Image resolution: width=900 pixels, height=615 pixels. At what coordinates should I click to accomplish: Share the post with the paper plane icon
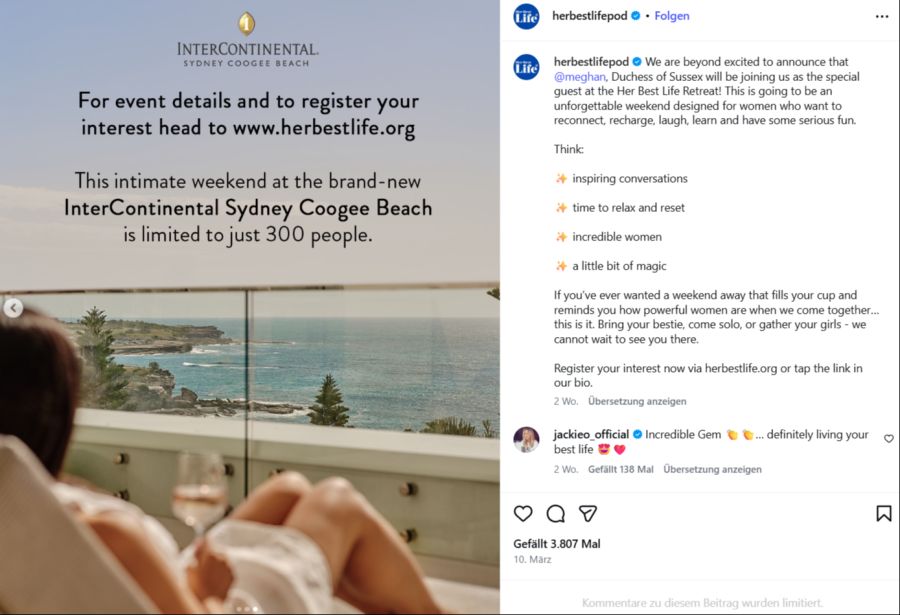coord(588,513)
